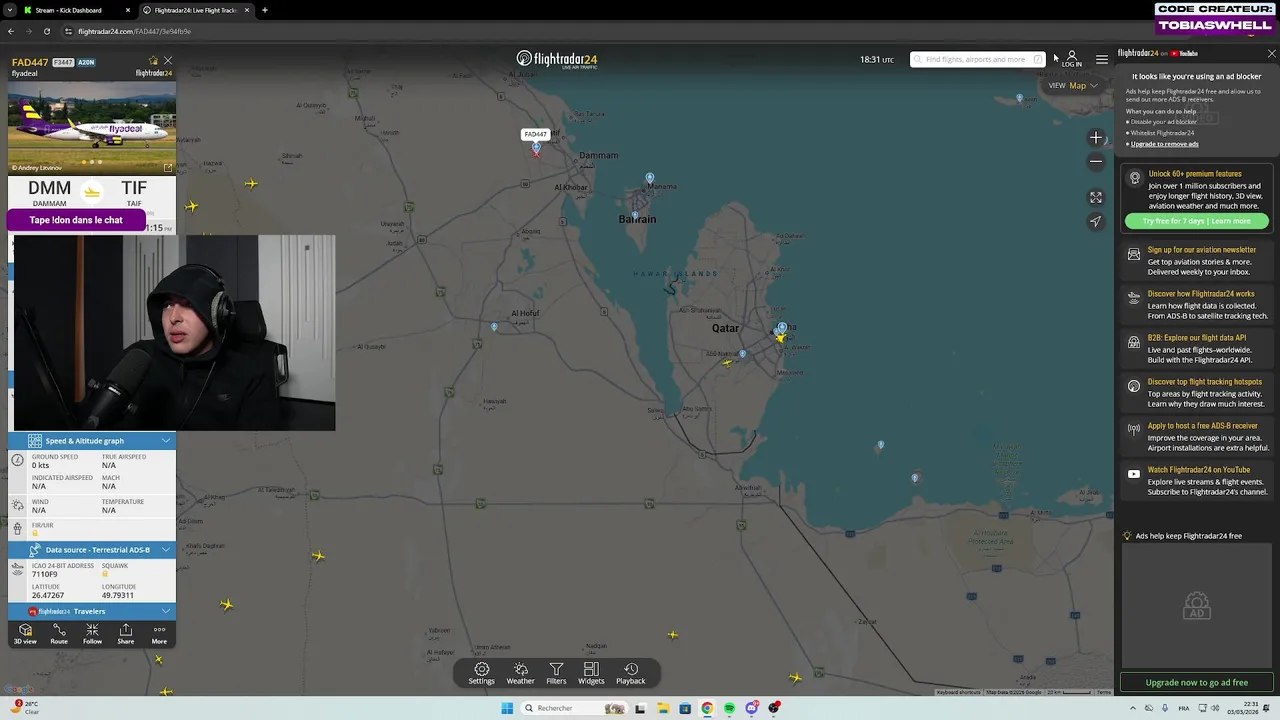Click the A20N aircraft type badge
The width and height of the screenshot is (1280, 720).
[x=86, y=62]
